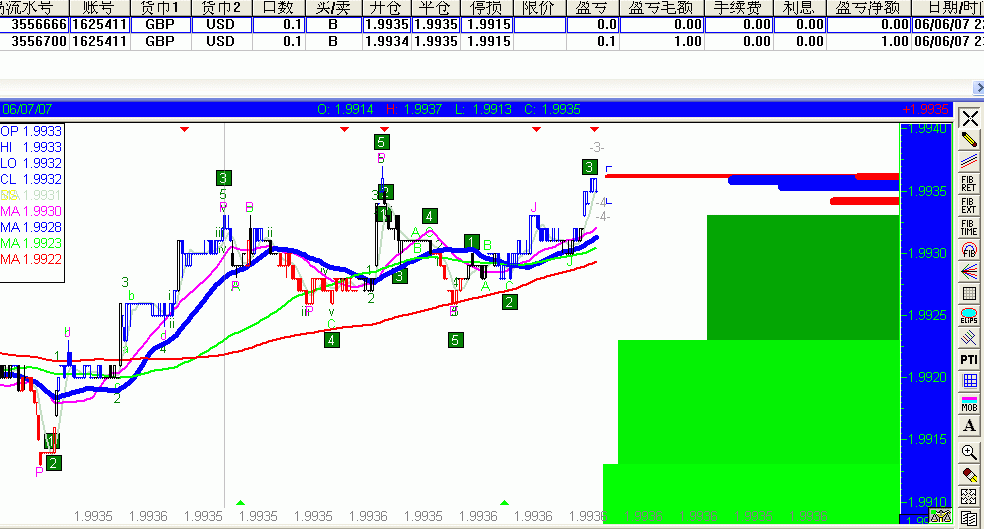The width and height of the screenshot is (984, 529).
Task: Click the +1.9935 red price readout
Action: tap(925, 109)
